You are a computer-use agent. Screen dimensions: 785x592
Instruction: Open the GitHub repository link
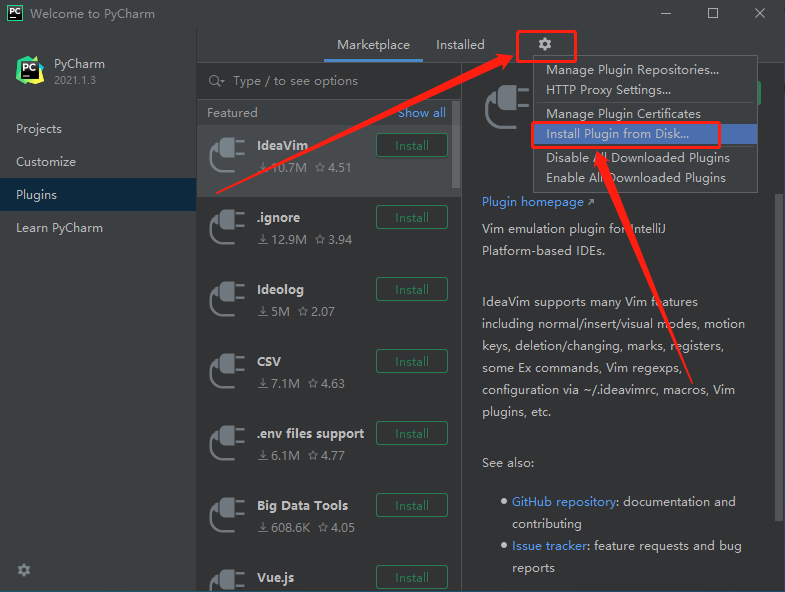(564, 501)
